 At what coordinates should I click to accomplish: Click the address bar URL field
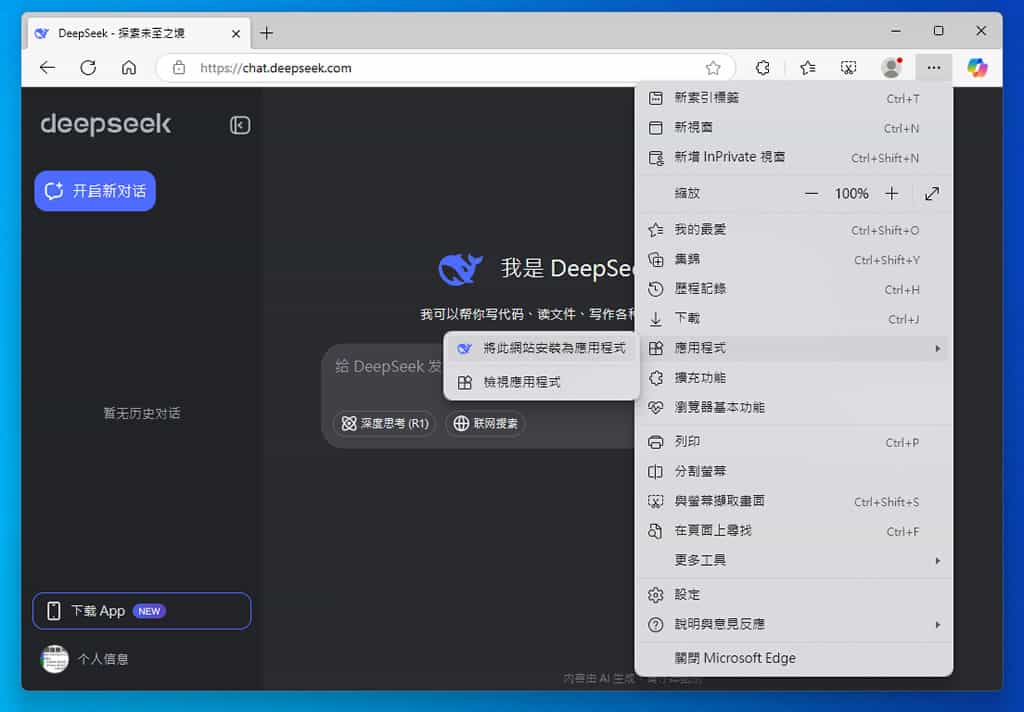tap(444, 68)
